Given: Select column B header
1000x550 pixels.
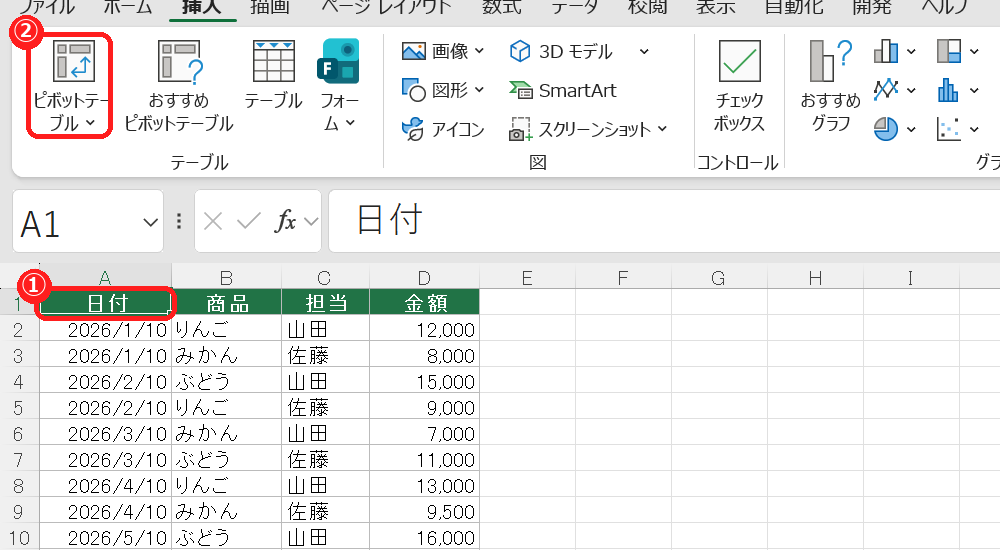Looking at the screenshot, I should [226, 278].
